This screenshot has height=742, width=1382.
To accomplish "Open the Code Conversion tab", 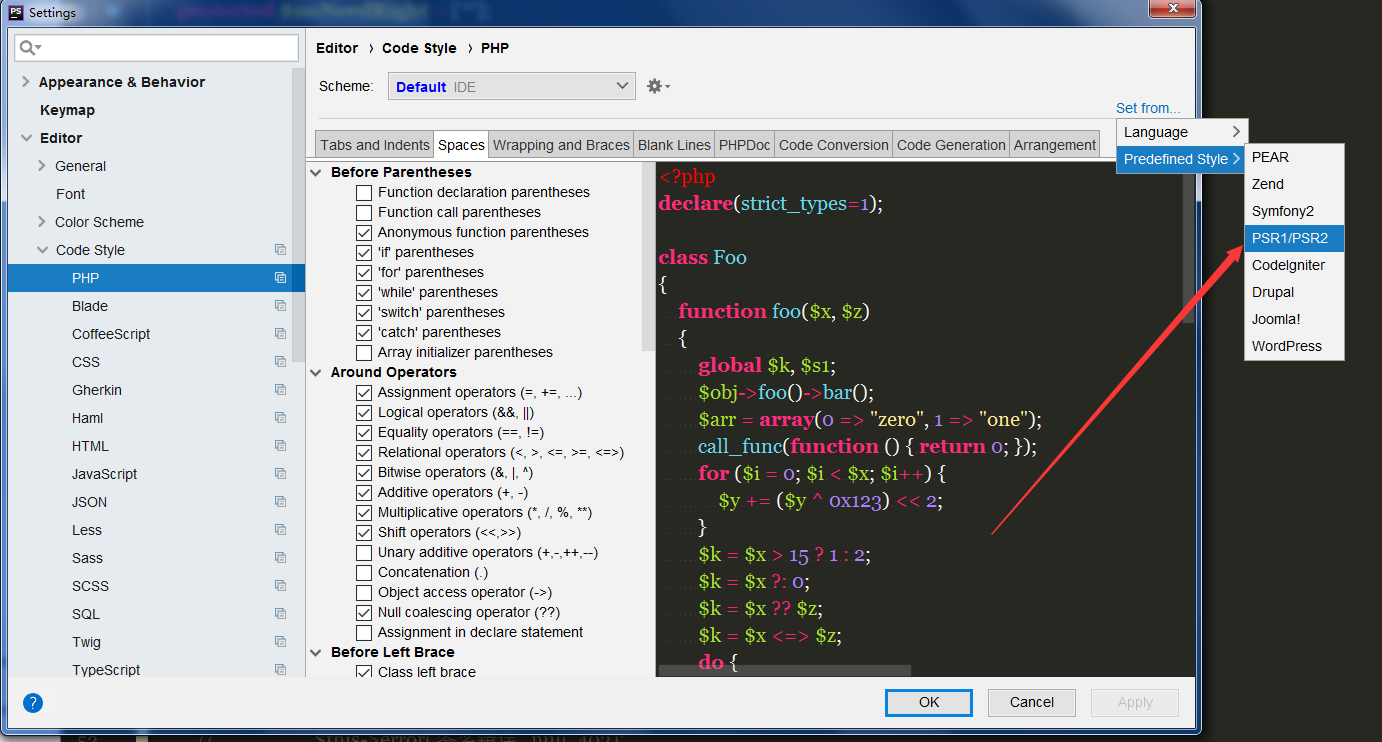I will 834,145.
